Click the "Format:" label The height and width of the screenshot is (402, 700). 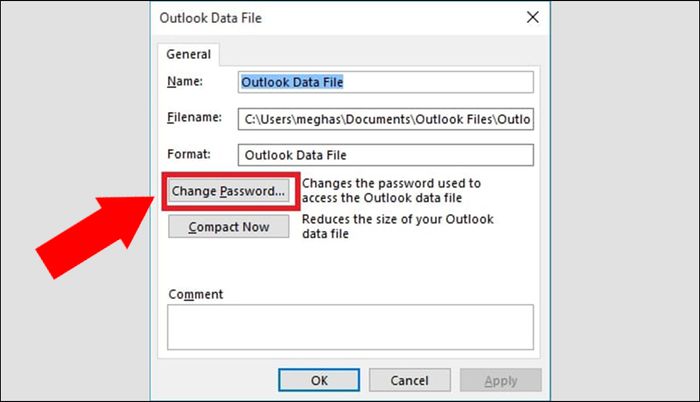[189, 154]
